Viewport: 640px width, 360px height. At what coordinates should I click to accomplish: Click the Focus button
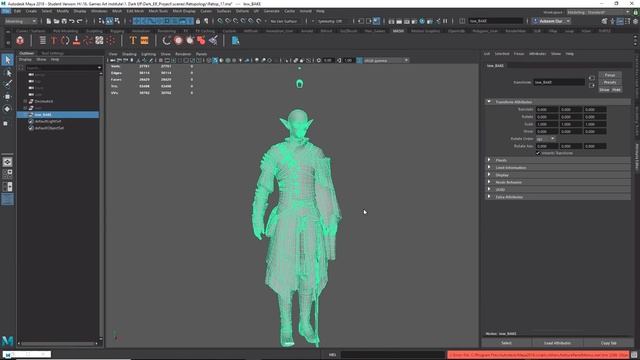[x=610, y=75]
